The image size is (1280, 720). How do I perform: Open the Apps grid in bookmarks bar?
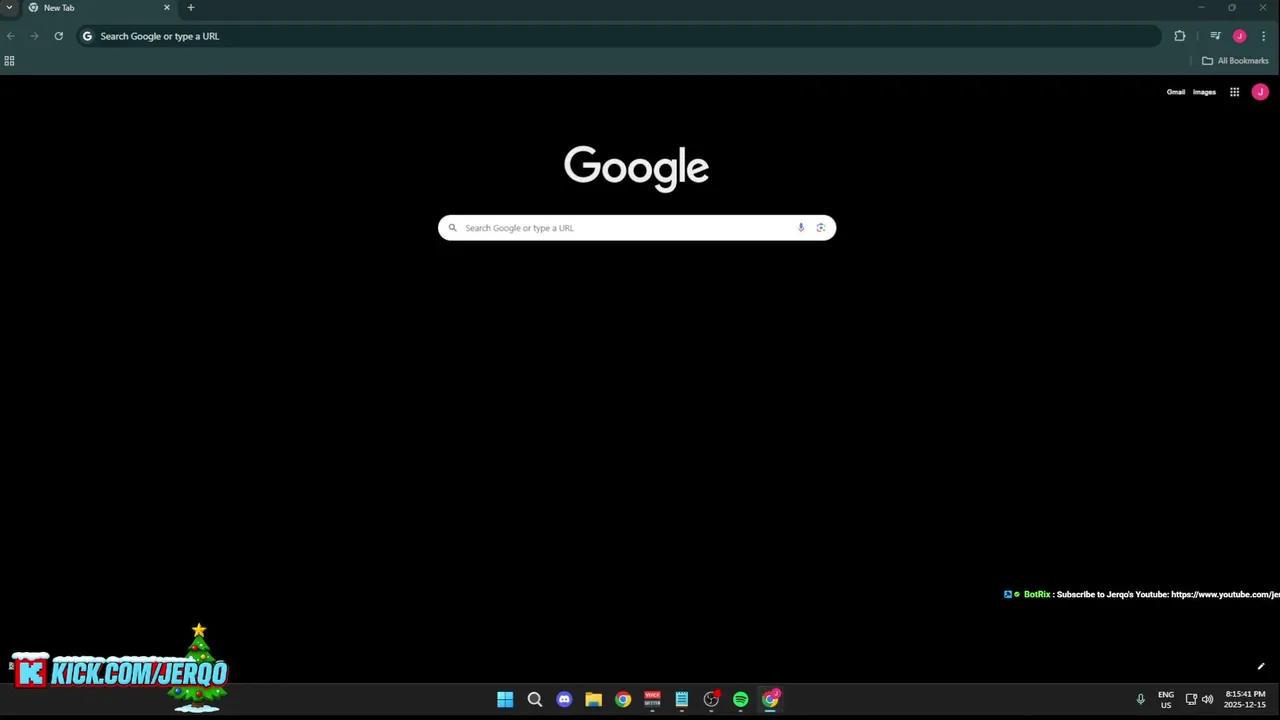(9, 61)
